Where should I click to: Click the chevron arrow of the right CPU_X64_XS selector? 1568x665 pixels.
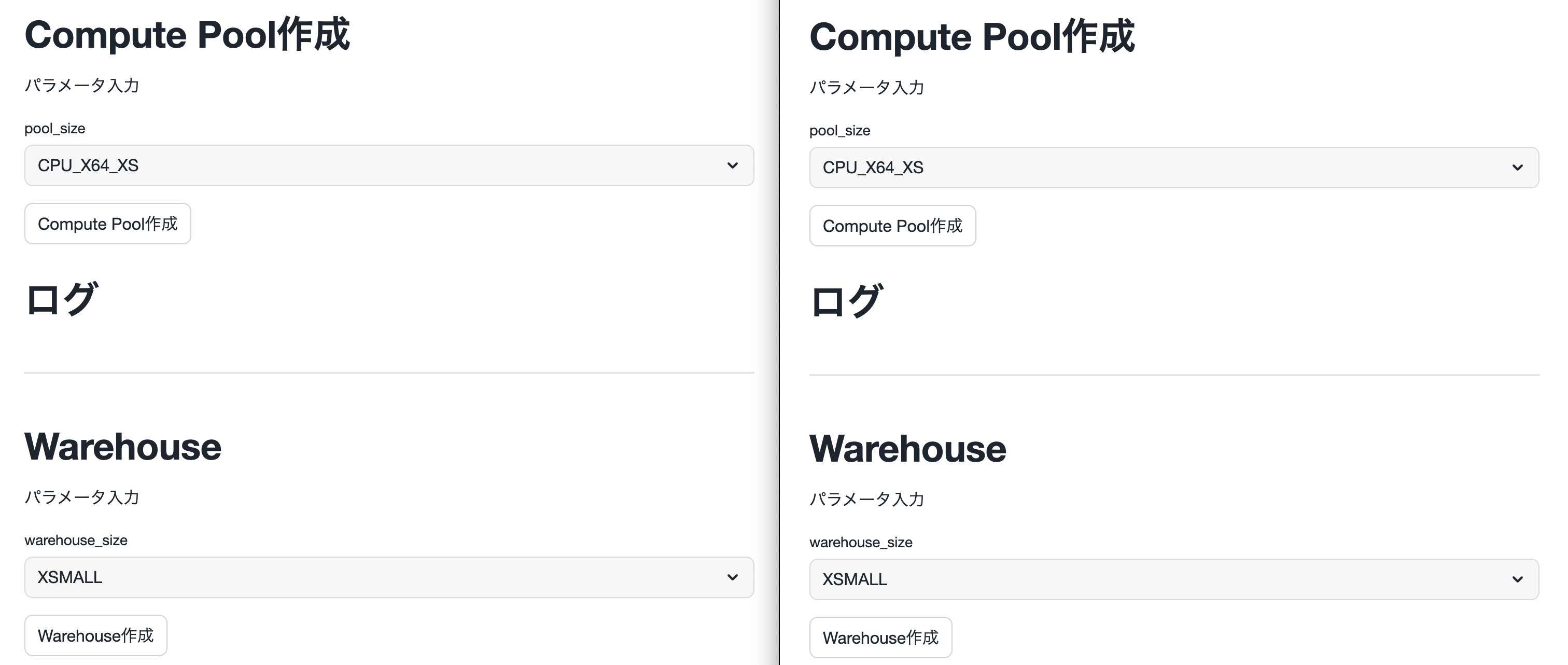(1518, 168)
